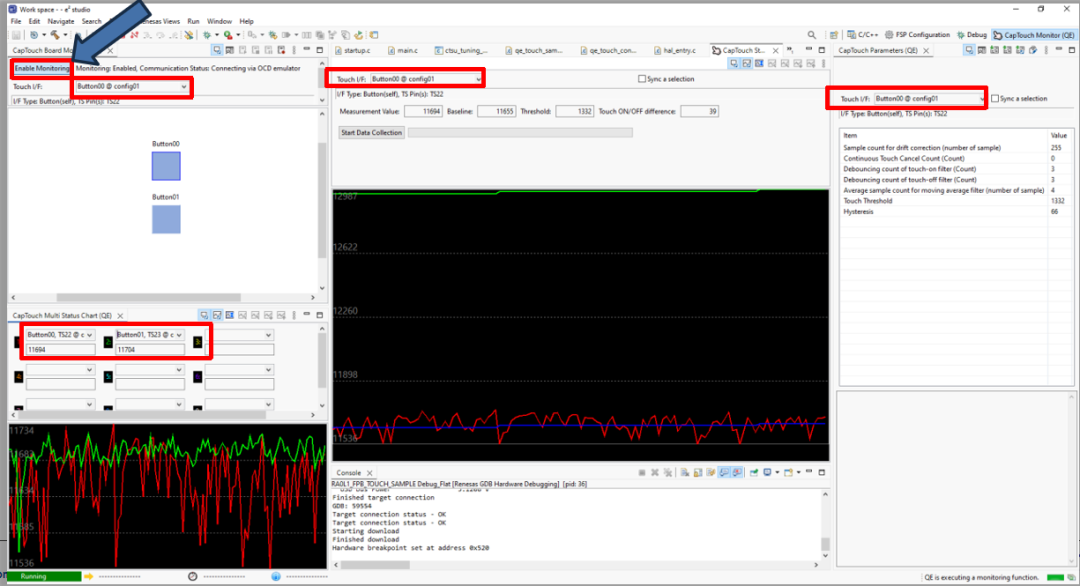Click the Start Data Collection button

pos(371,132)
